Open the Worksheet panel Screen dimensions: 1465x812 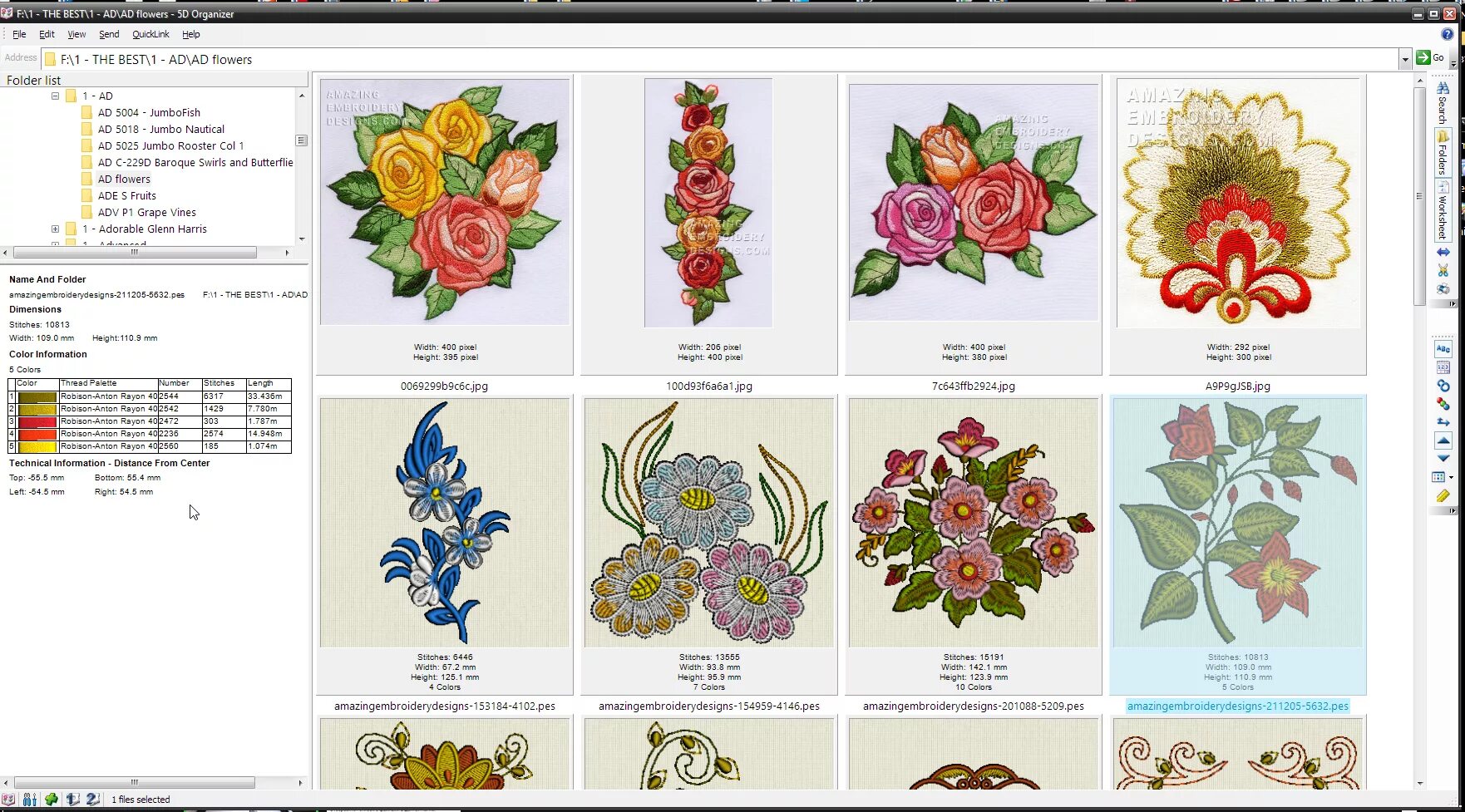pos(1443,210)
